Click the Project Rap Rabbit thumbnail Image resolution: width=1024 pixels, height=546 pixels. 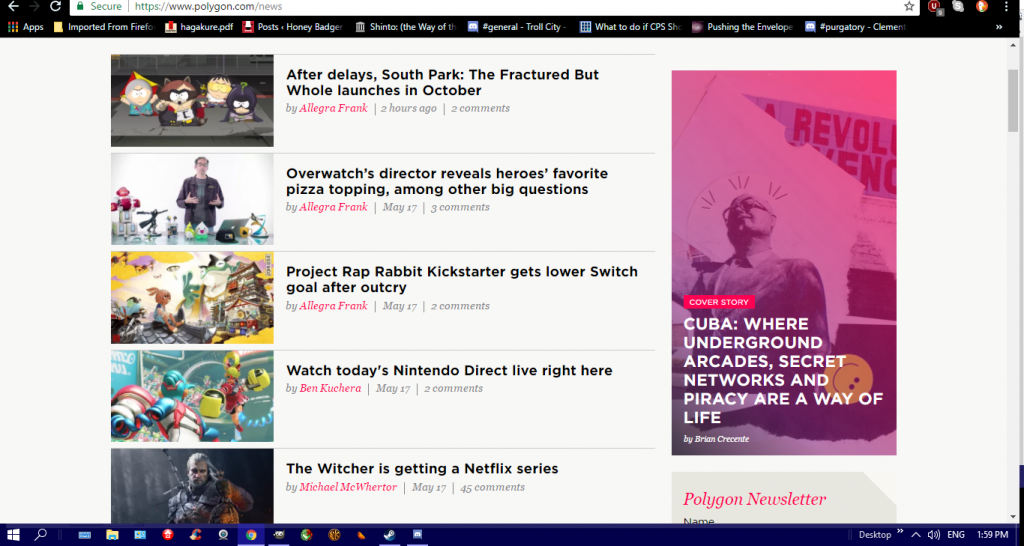pos(192,298)
